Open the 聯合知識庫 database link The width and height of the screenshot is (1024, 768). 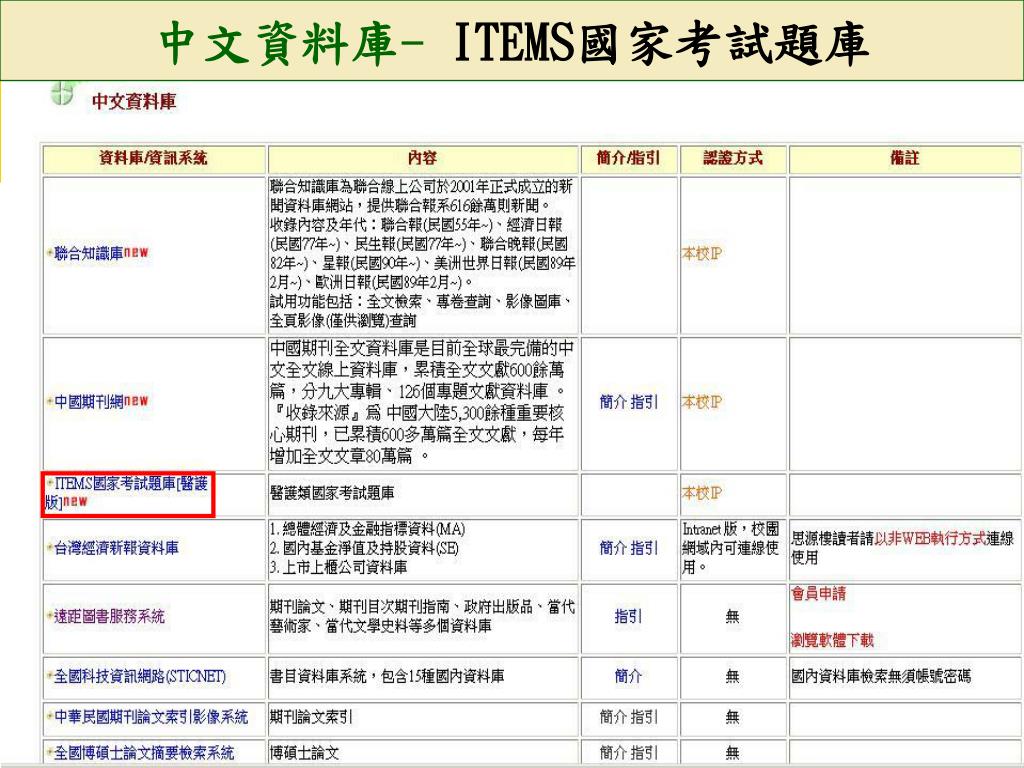point(89,253)
